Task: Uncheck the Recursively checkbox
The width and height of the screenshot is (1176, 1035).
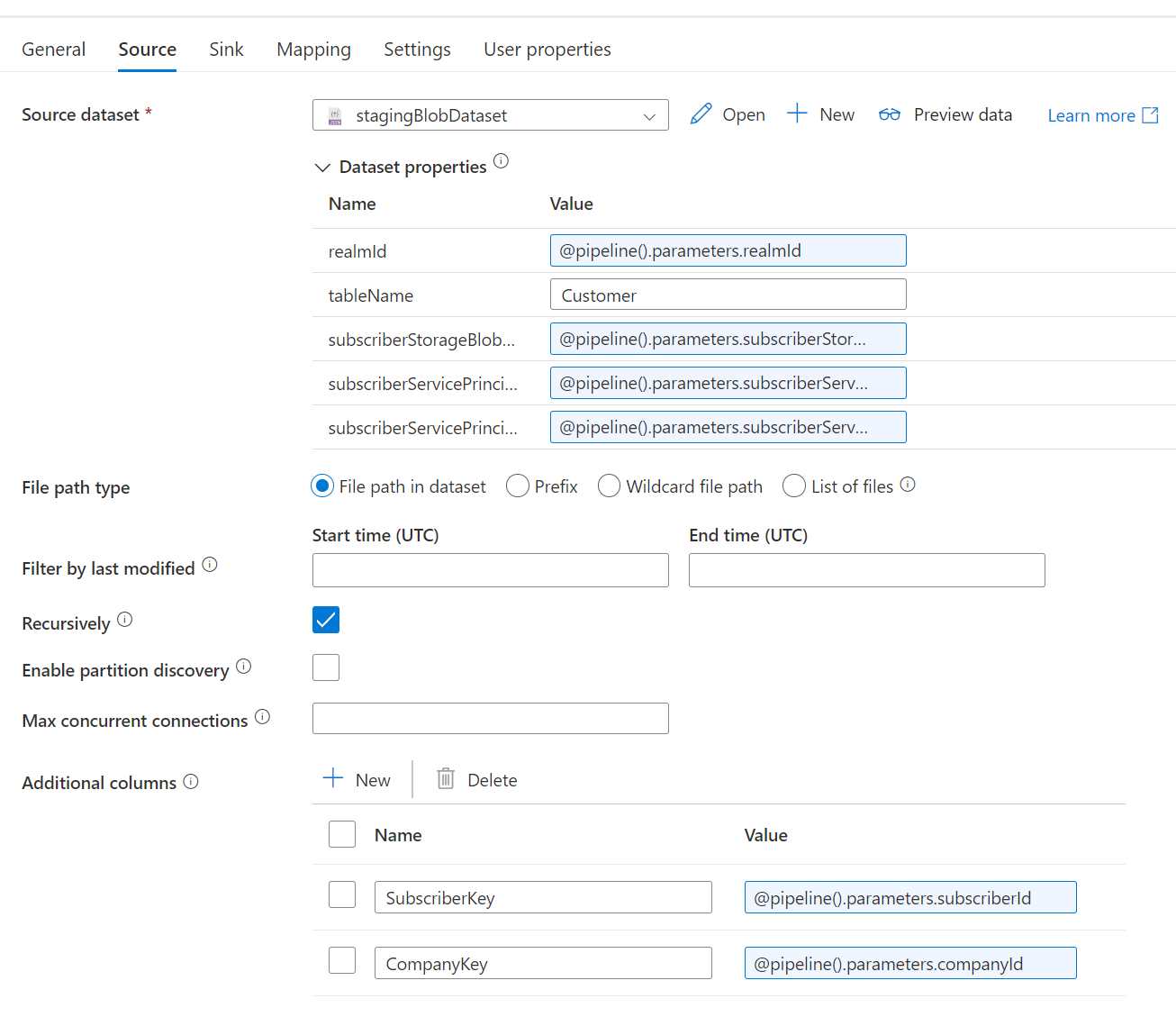Action: pyautogui.click(x=325, y=620)
